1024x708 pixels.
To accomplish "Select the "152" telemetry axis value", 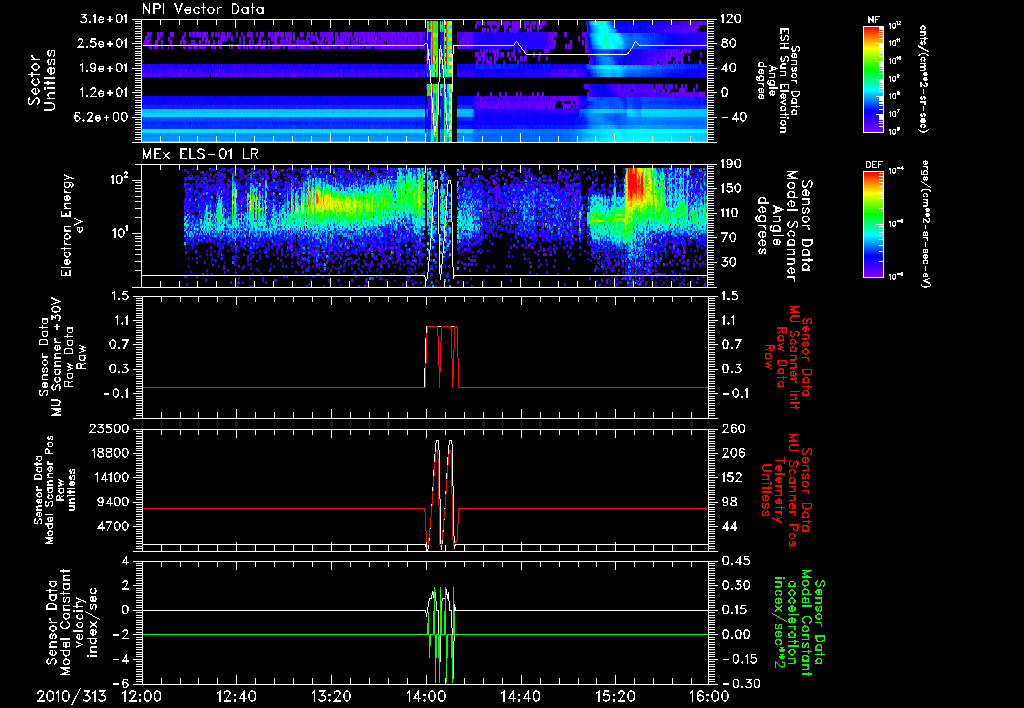I will [731, 477].
